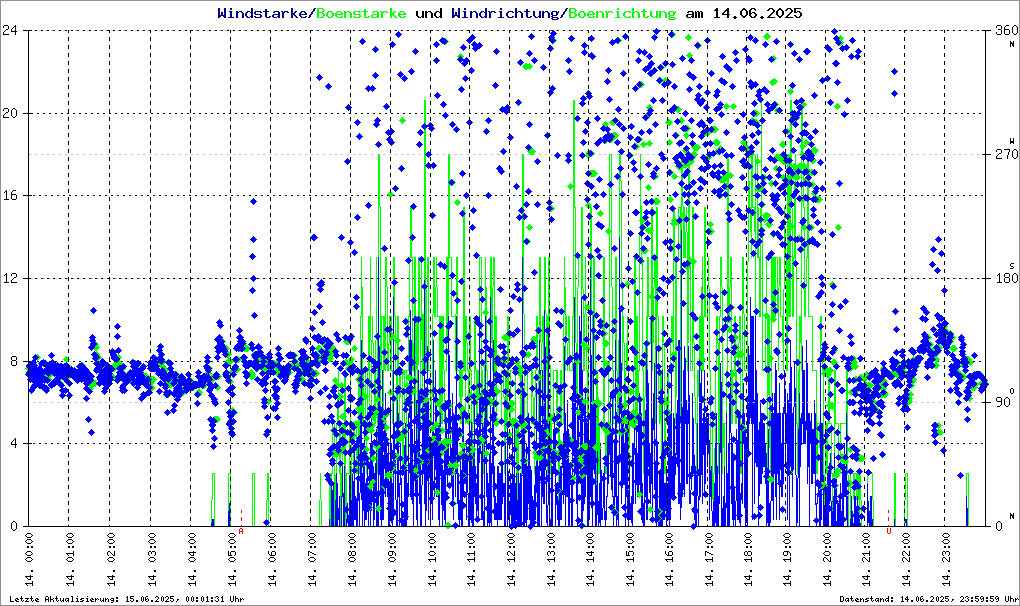Click the '16' label on left axis
The image size is (1020, 606).
pos(12,196)
